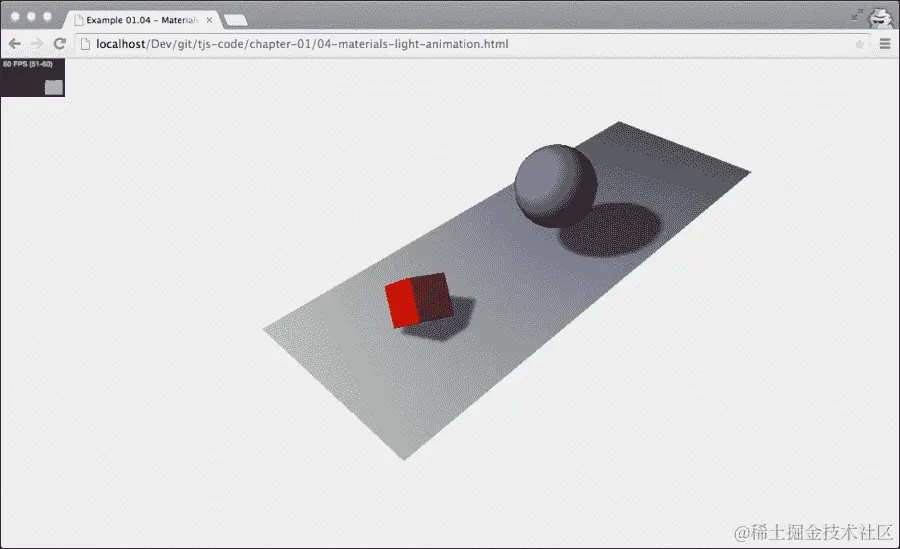Select the Example 01.04 – Materials tab
This screenshot has width=900, height=549.
pyautogui.click(x=142, y=20)
